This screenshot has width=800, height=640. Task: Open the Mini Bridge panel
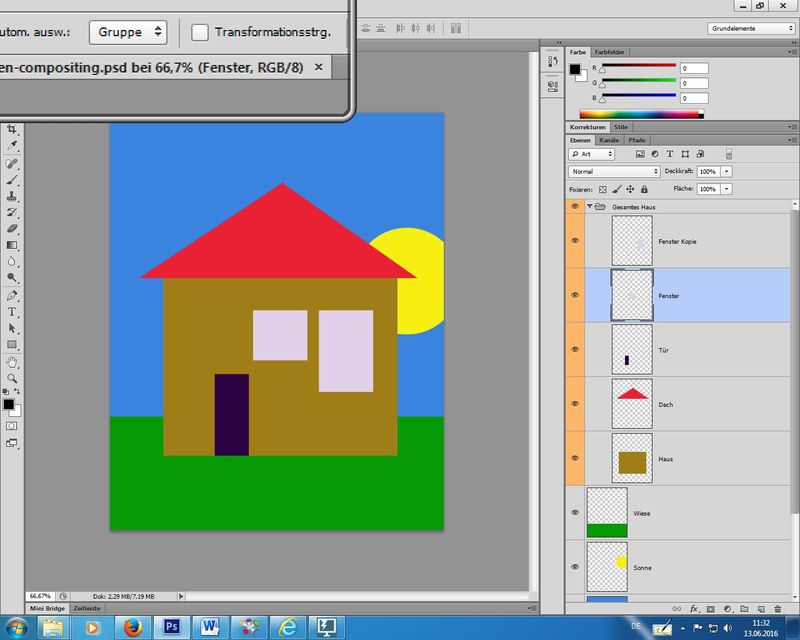[x=48, y=608]
